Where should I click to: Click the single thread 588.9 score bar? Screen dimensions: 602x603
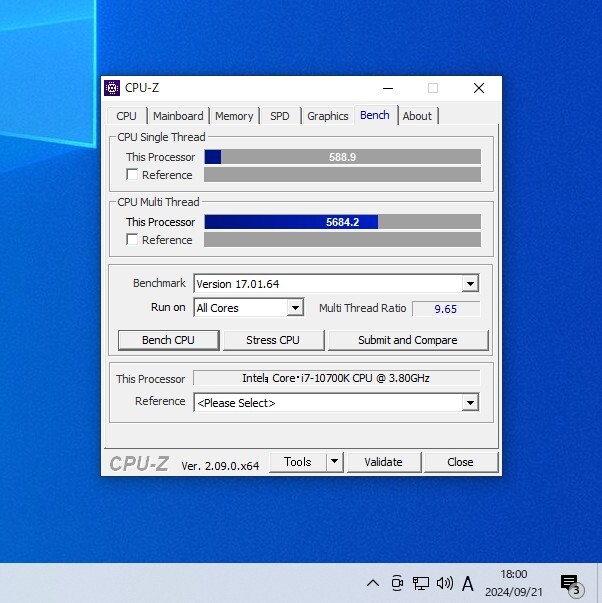pos(342,157)
